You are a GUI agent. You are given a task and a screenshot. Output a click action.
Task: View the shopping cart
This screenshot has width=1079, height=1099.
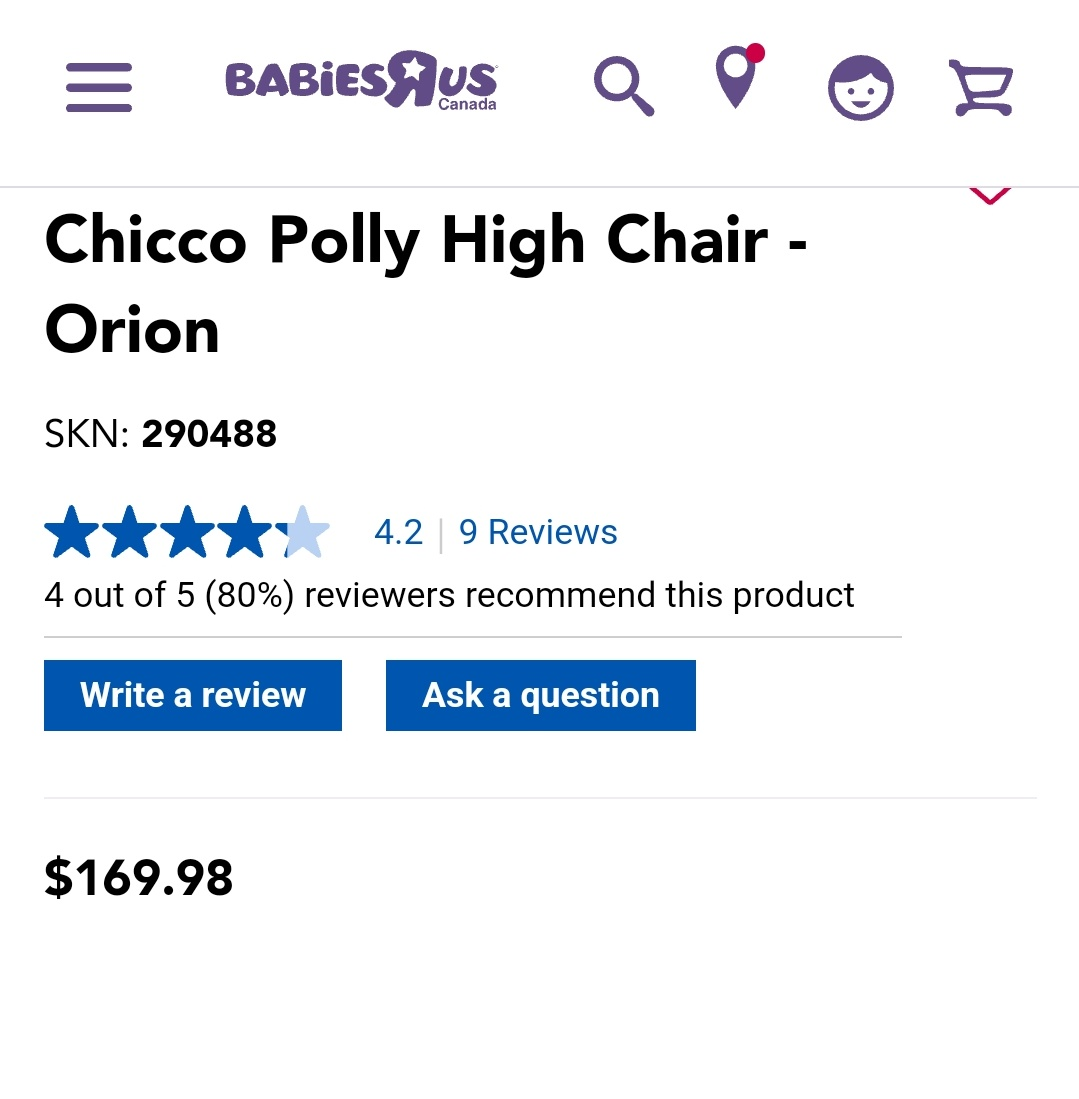(982, 88)
